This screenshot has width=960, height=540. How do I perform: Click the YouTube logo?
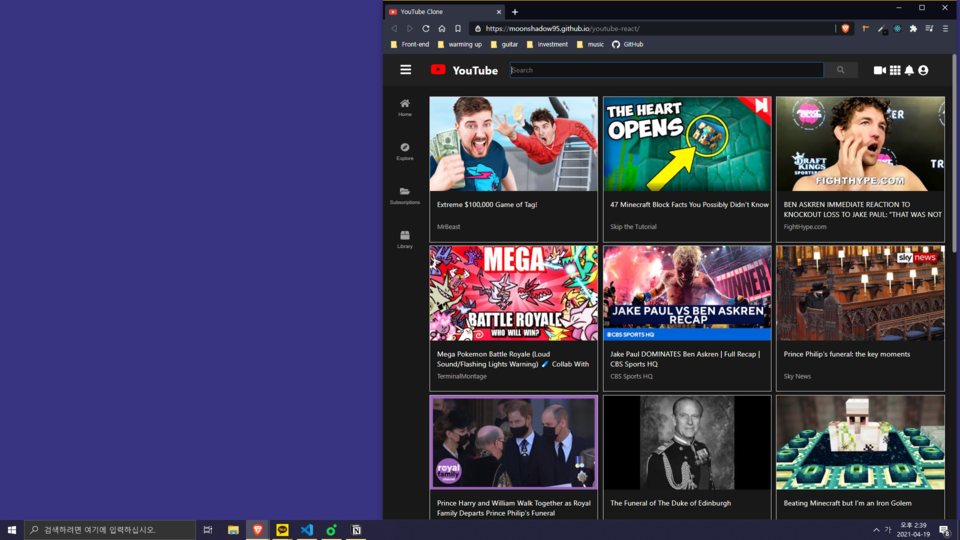pos(464,70)
